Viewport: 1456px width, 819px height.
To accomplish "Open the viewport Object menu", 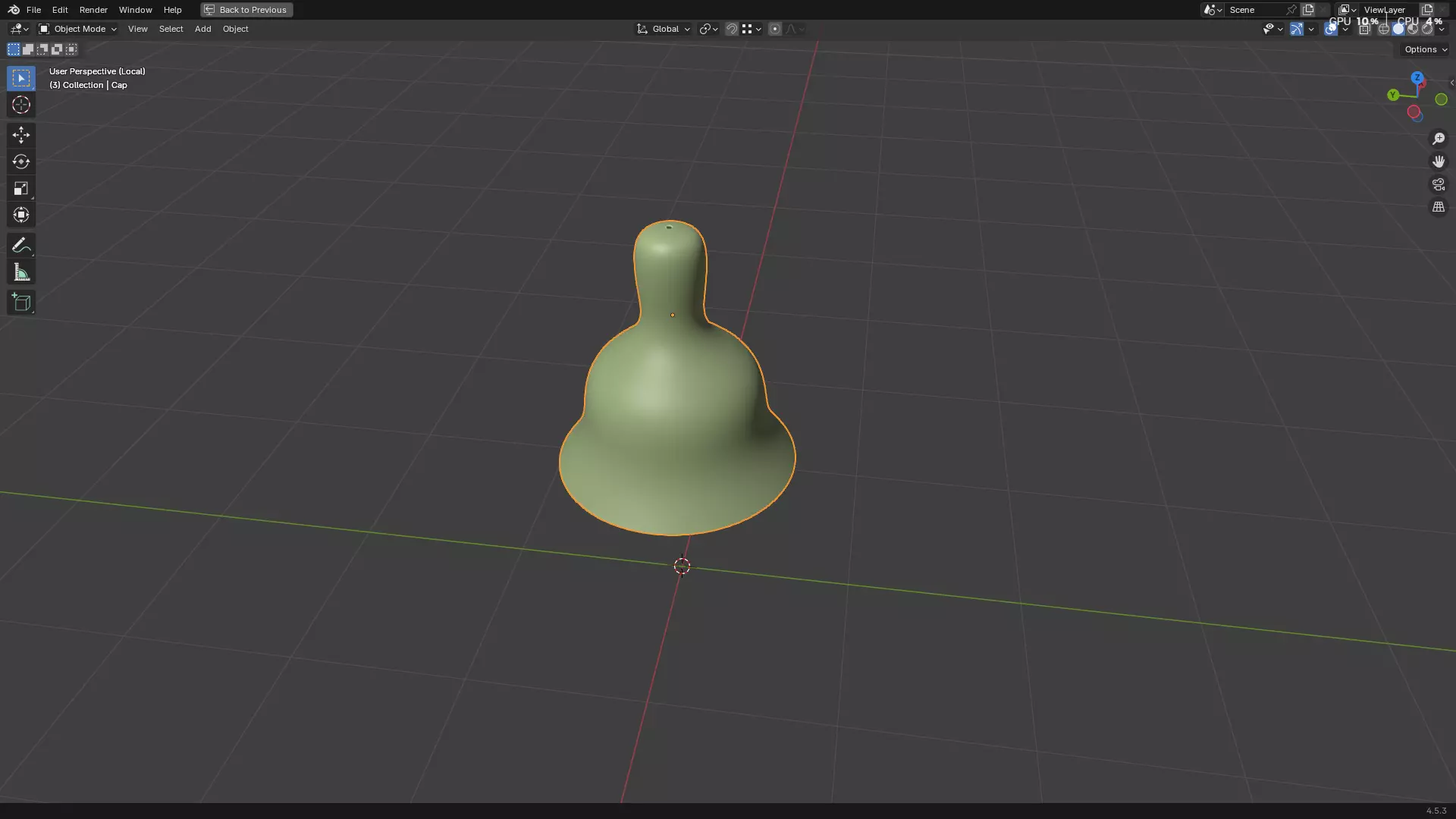I will click(235, 29).
